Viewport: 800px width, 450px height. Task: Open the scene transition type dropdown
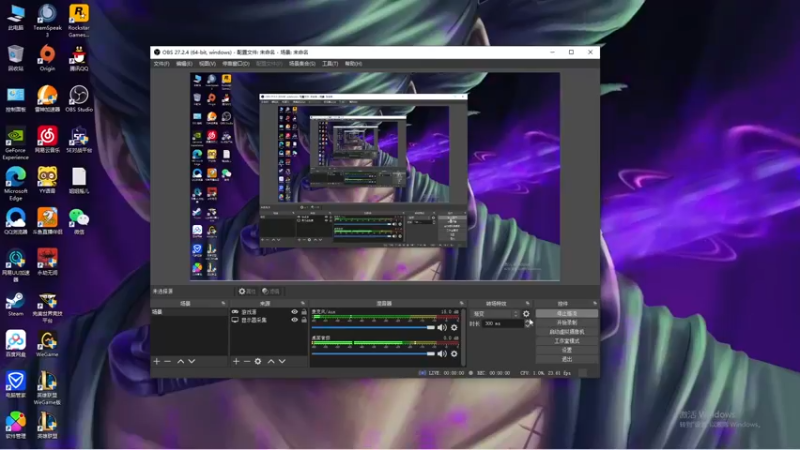494,314
